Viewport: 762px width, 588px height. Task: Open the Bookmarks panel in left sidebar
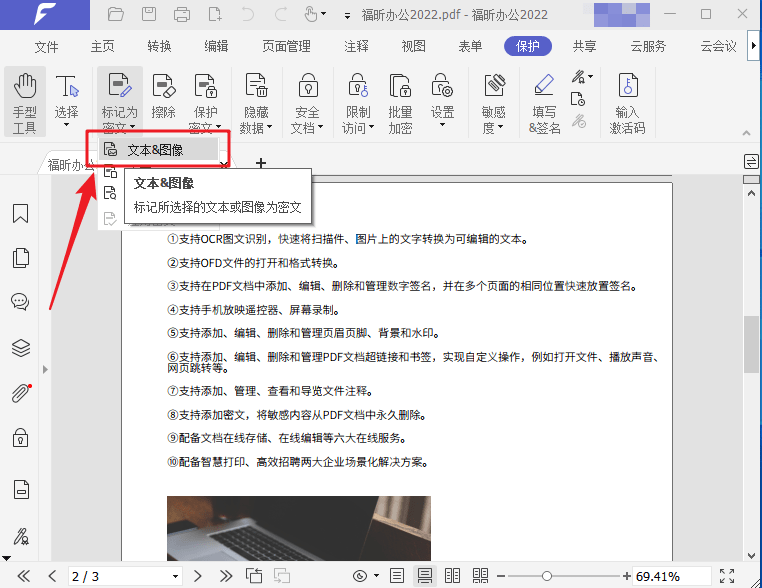tap(20, 214)
